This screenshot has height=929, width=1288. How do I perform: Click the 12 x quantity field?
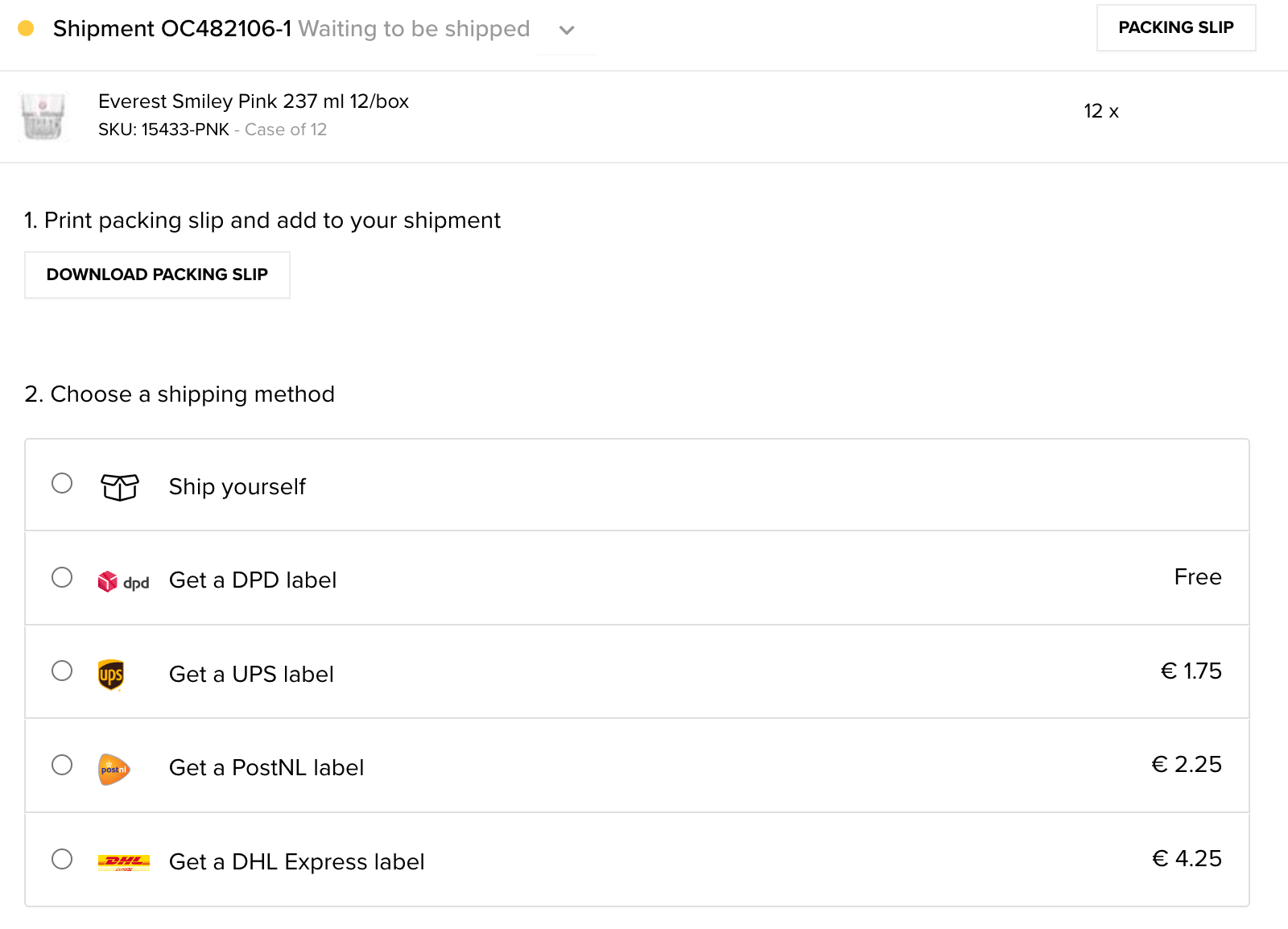pyautogui.click(x=1100, y=110)
